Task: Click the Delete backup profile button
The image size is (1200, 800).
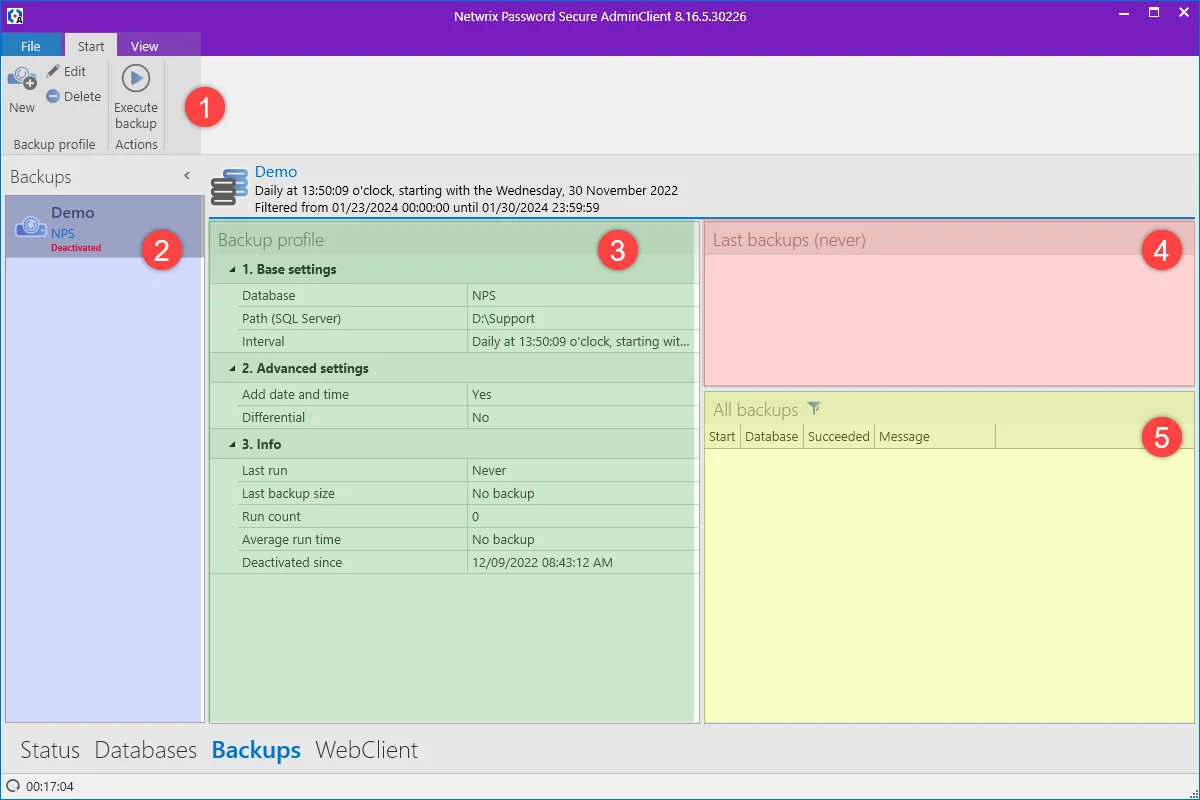Action: (x=73, y=96)
